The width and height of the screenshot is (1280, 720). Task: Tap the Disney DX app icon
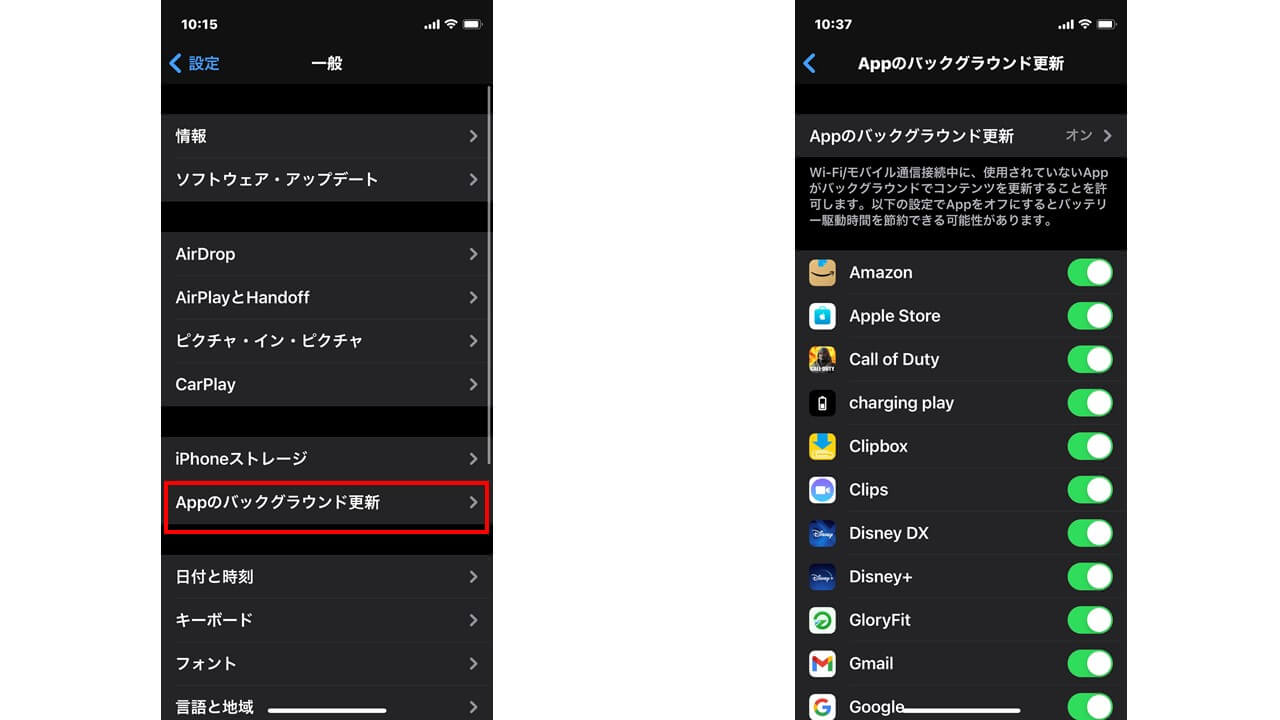(x=822, y=534)
